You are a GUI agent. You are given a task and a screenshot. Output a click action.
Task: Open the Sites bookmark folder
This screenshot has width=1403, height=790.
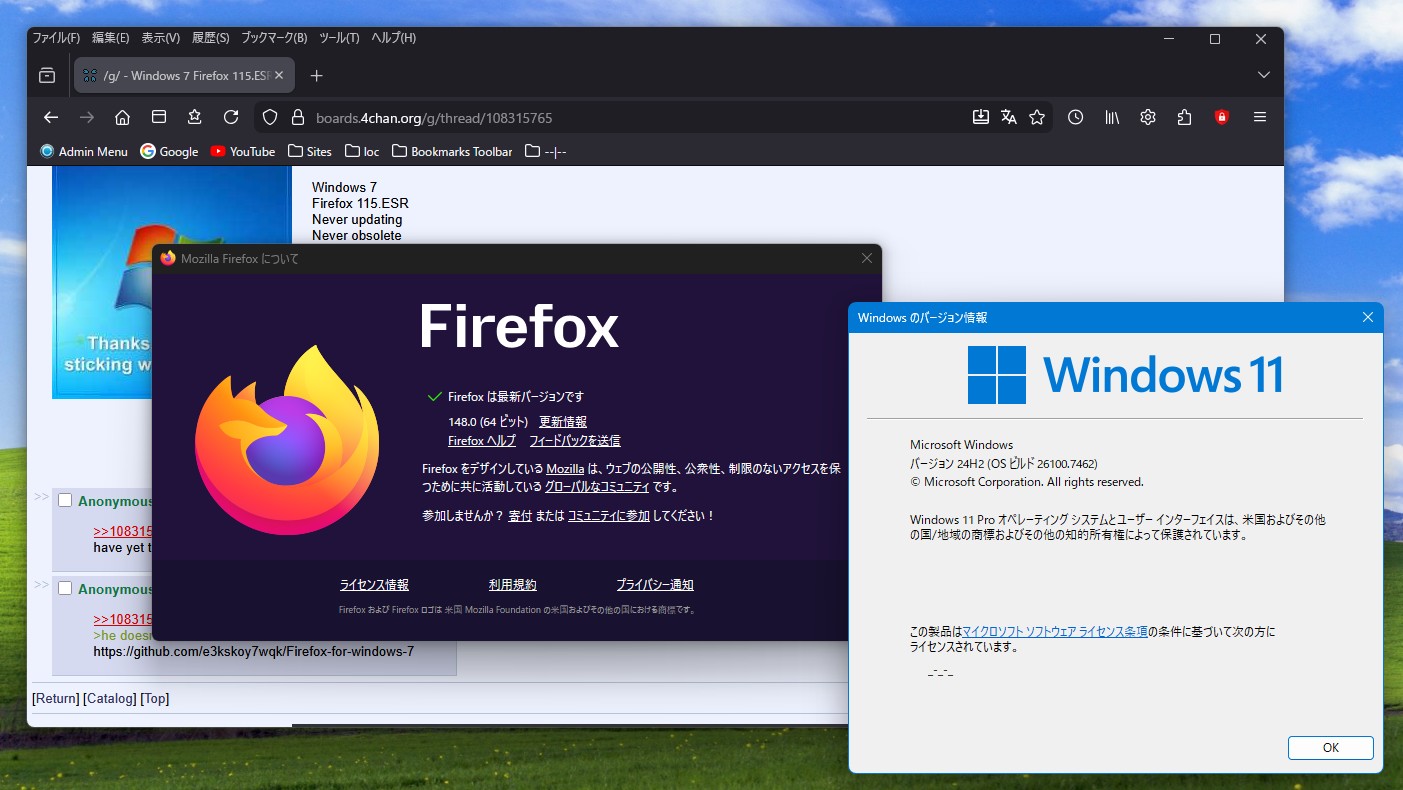pos(309,152)
